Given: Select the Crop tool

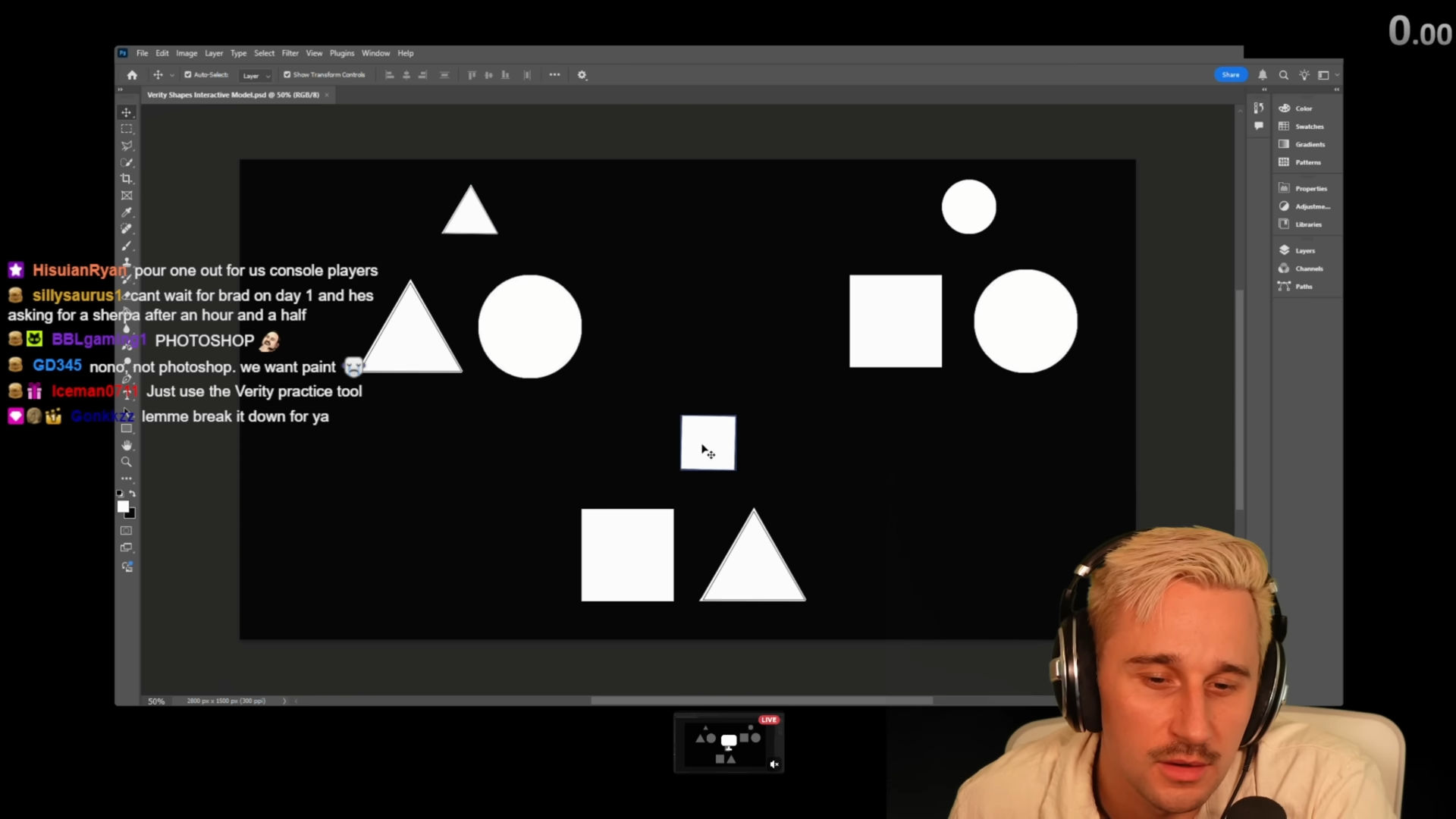Looking at the screenshot, I should (127, 179).
